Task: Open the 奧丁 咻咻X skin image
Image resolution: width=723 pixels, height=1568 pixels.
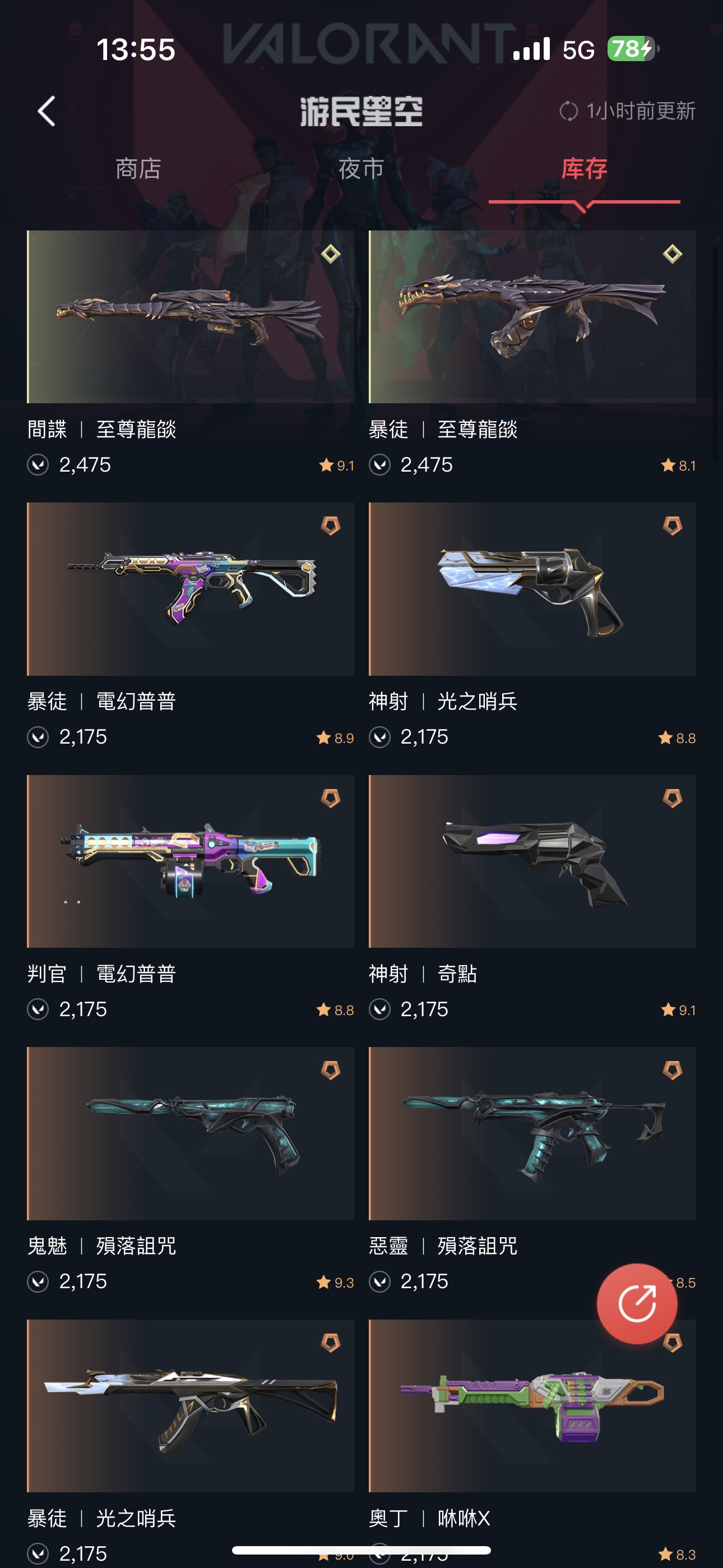Action: 532,1405
